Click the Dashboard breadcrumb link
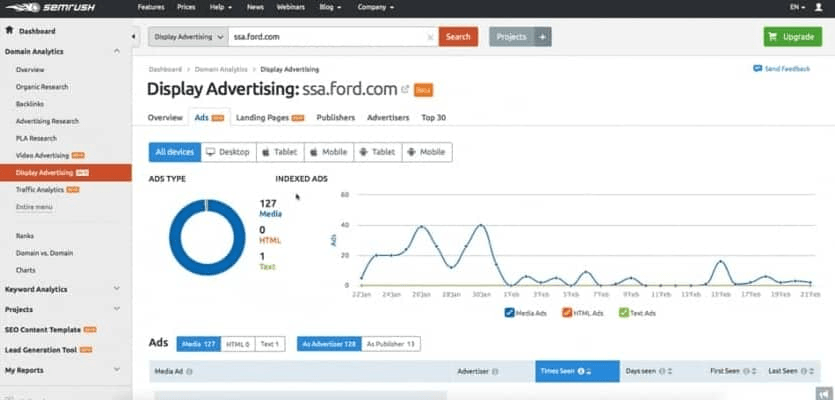Viewport: 835px width, 400px height. pyautogui.click(x=165, y=69)
